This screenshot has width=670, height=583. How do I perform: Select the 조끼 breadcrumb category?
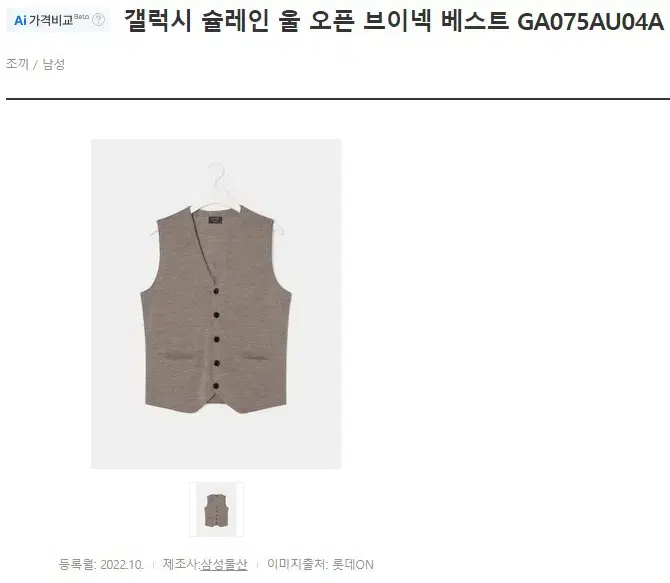(17, 64)
